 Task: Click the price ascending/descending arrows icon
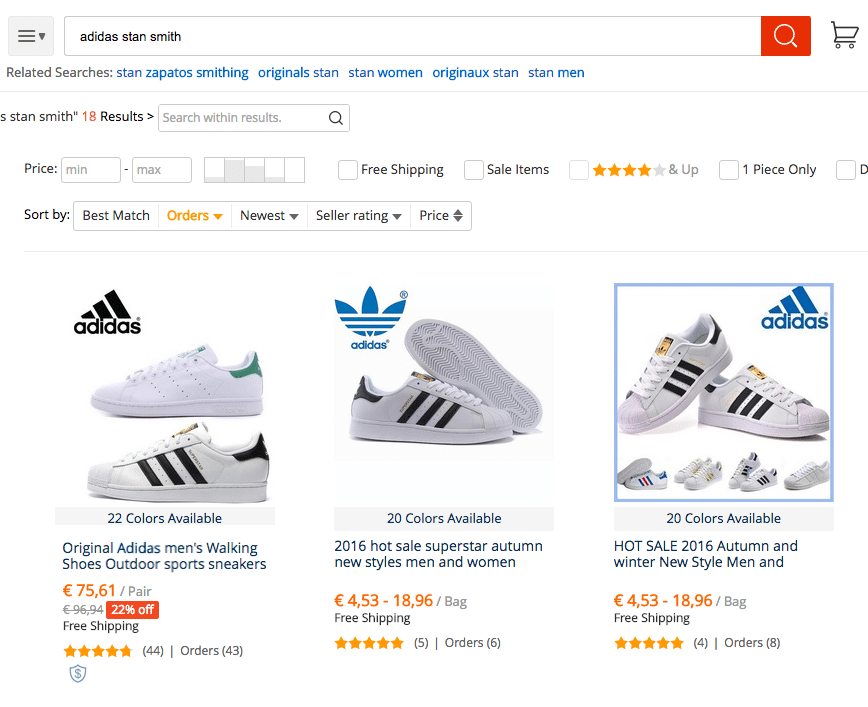coord(458,215)
